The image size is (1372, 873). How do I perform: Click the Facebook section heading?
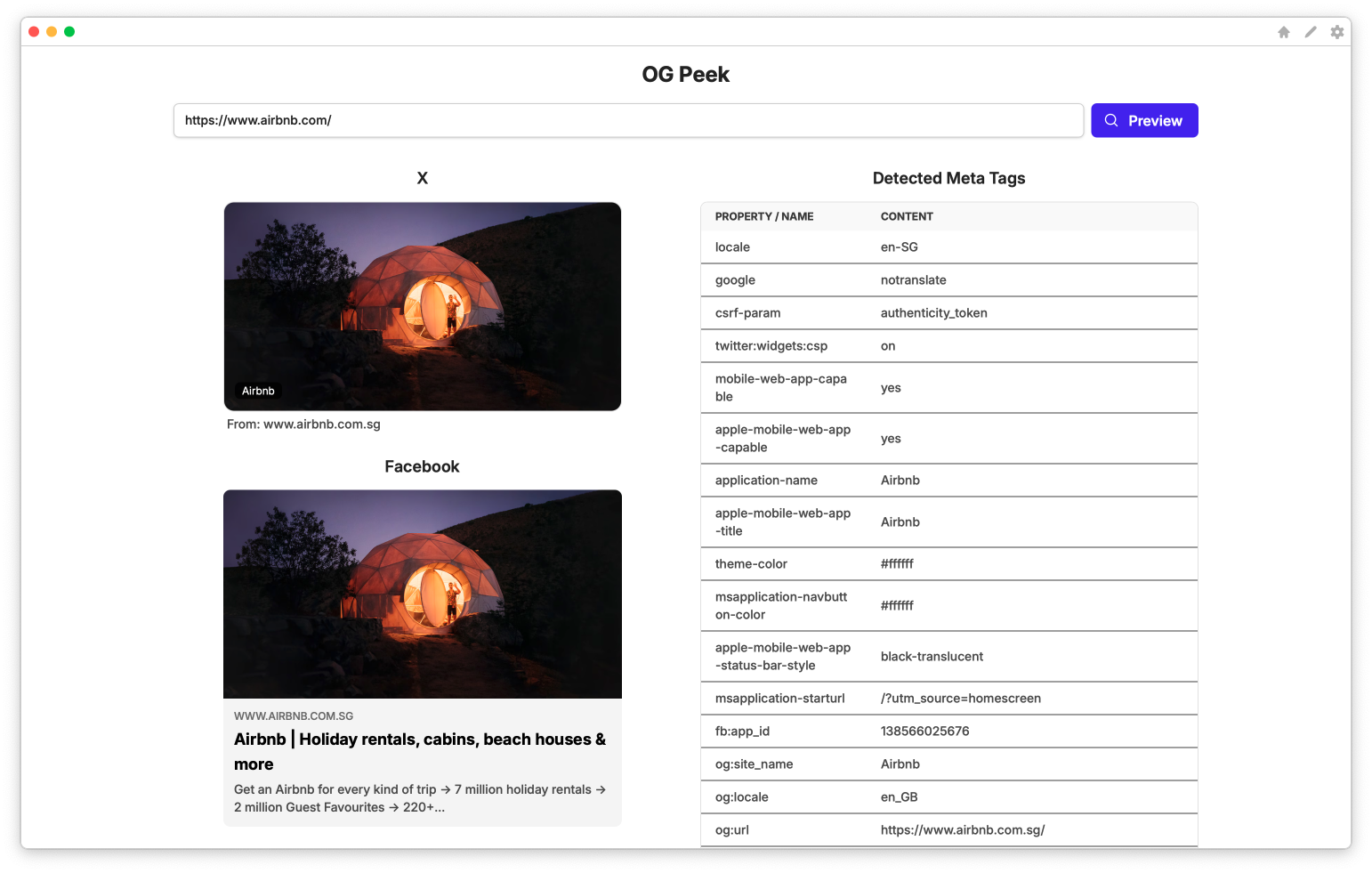422,465
